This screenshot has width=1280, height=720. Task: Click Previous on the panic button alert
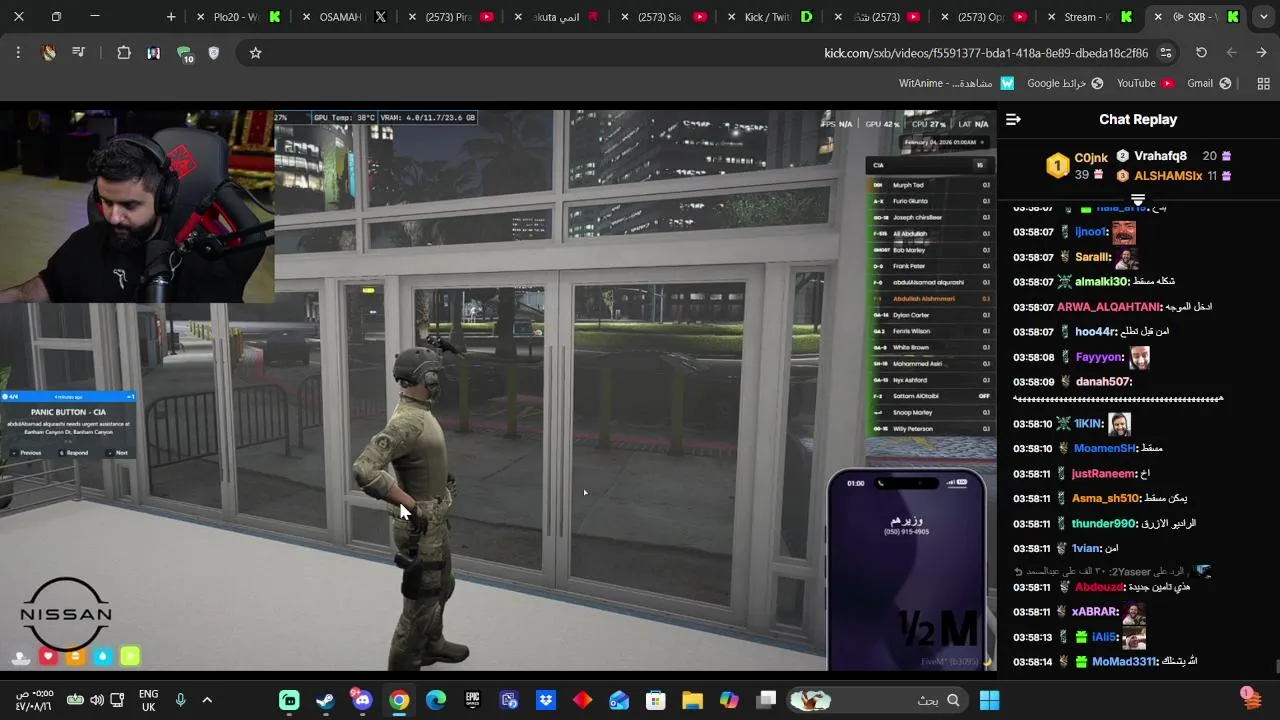click(x=26, y=453)
